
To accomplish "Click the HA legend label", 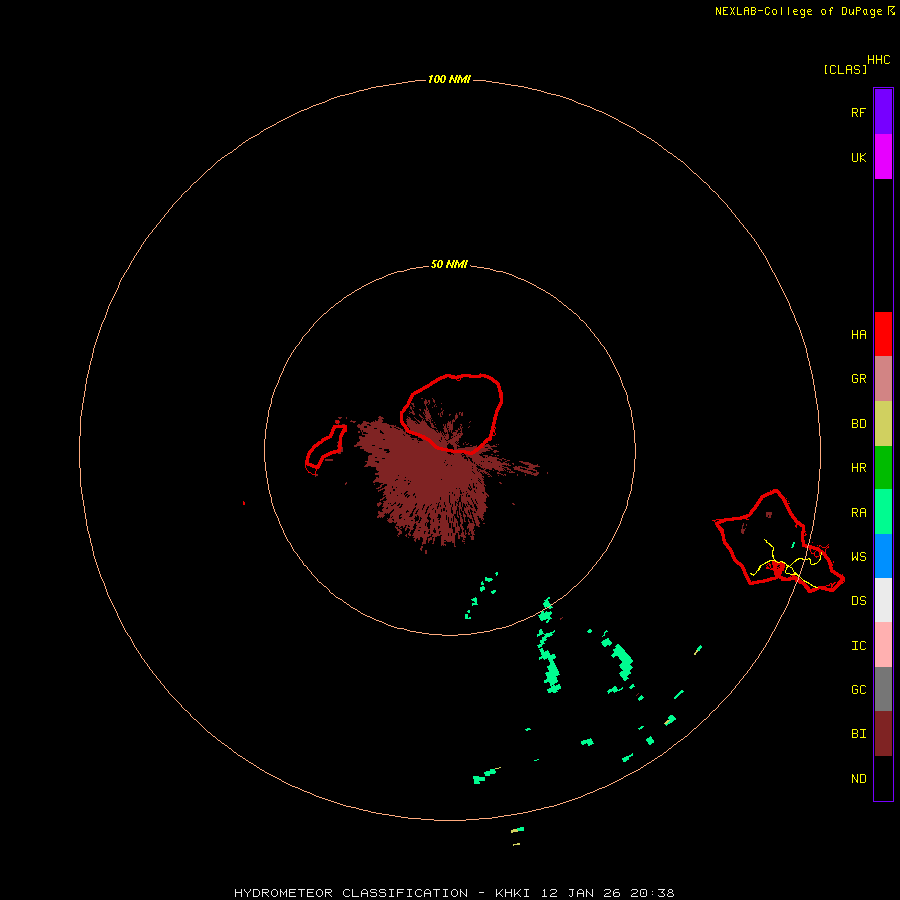I will [858, 335].
